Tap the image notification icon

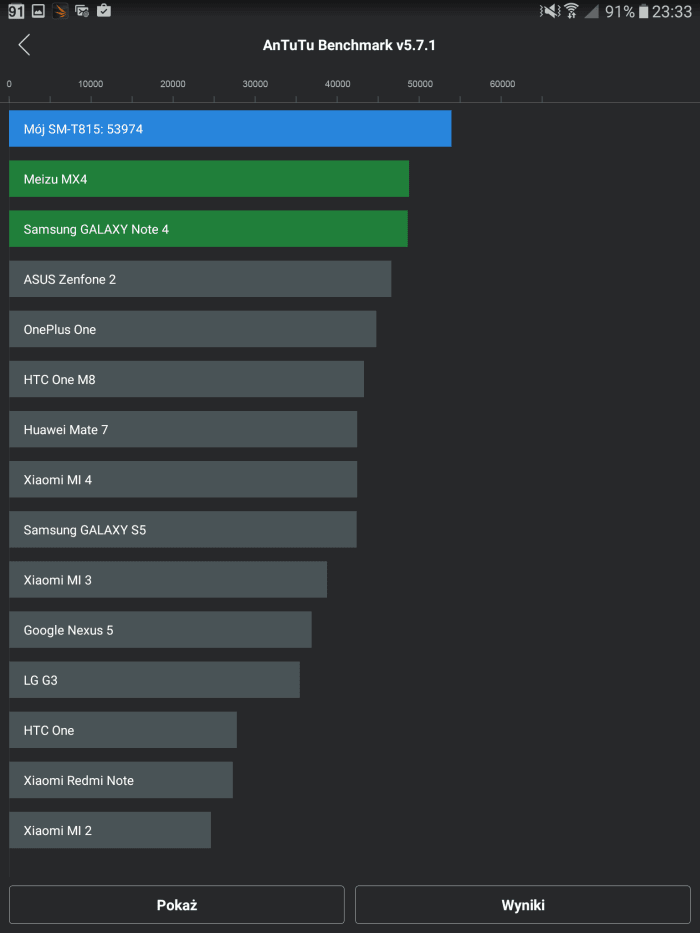(38, 11)
